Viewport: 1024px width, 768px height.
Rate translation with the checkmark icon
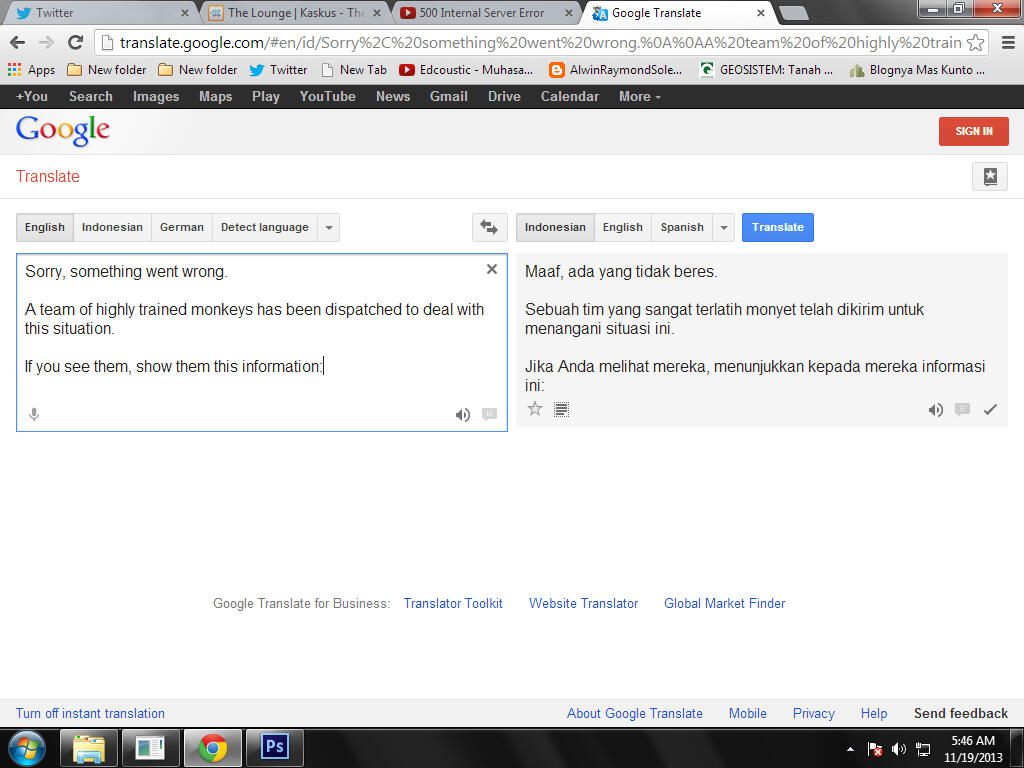(990, 409)
